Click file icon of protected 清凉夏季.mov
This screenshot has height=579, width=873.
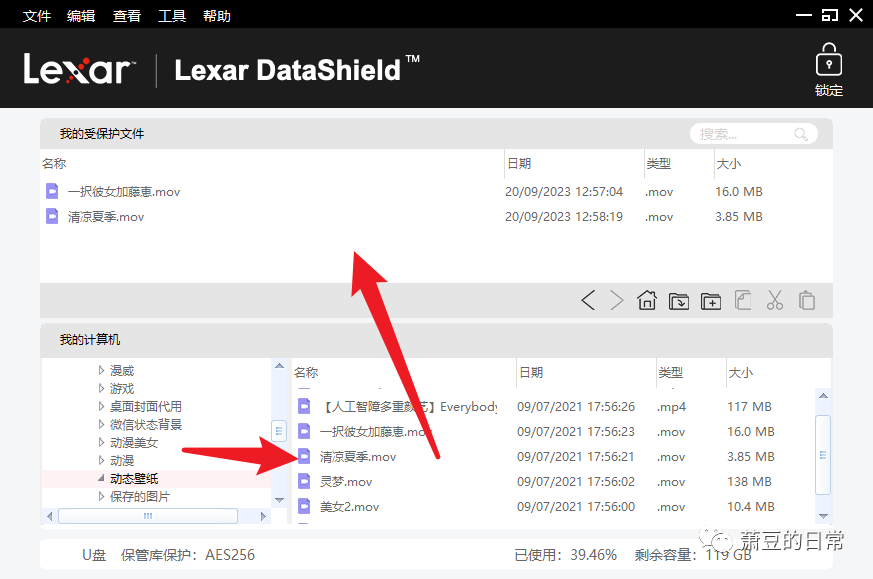pos(52,216)
